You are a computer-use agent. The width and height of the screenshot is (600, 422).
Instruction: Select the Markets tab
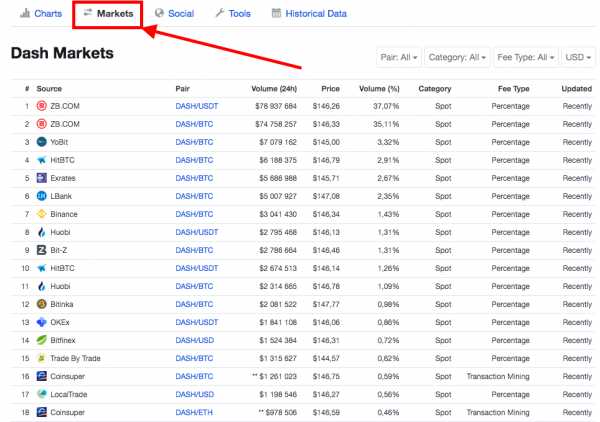108,13
